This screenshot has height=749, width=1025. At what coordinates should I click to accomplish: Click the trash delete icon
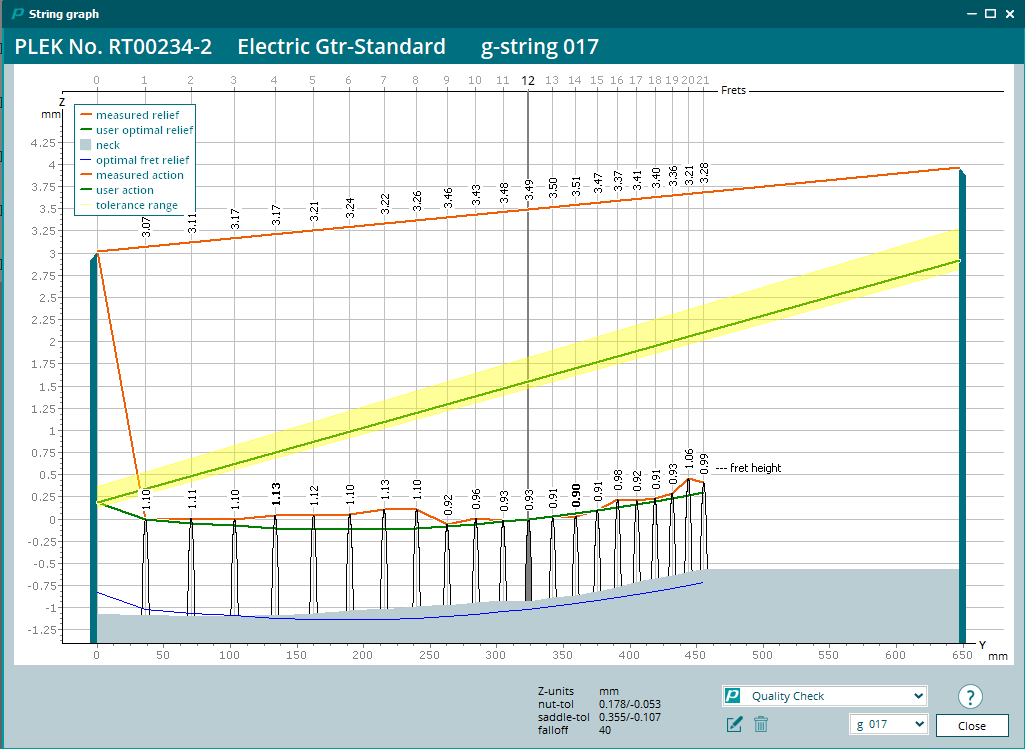[760, 724]
